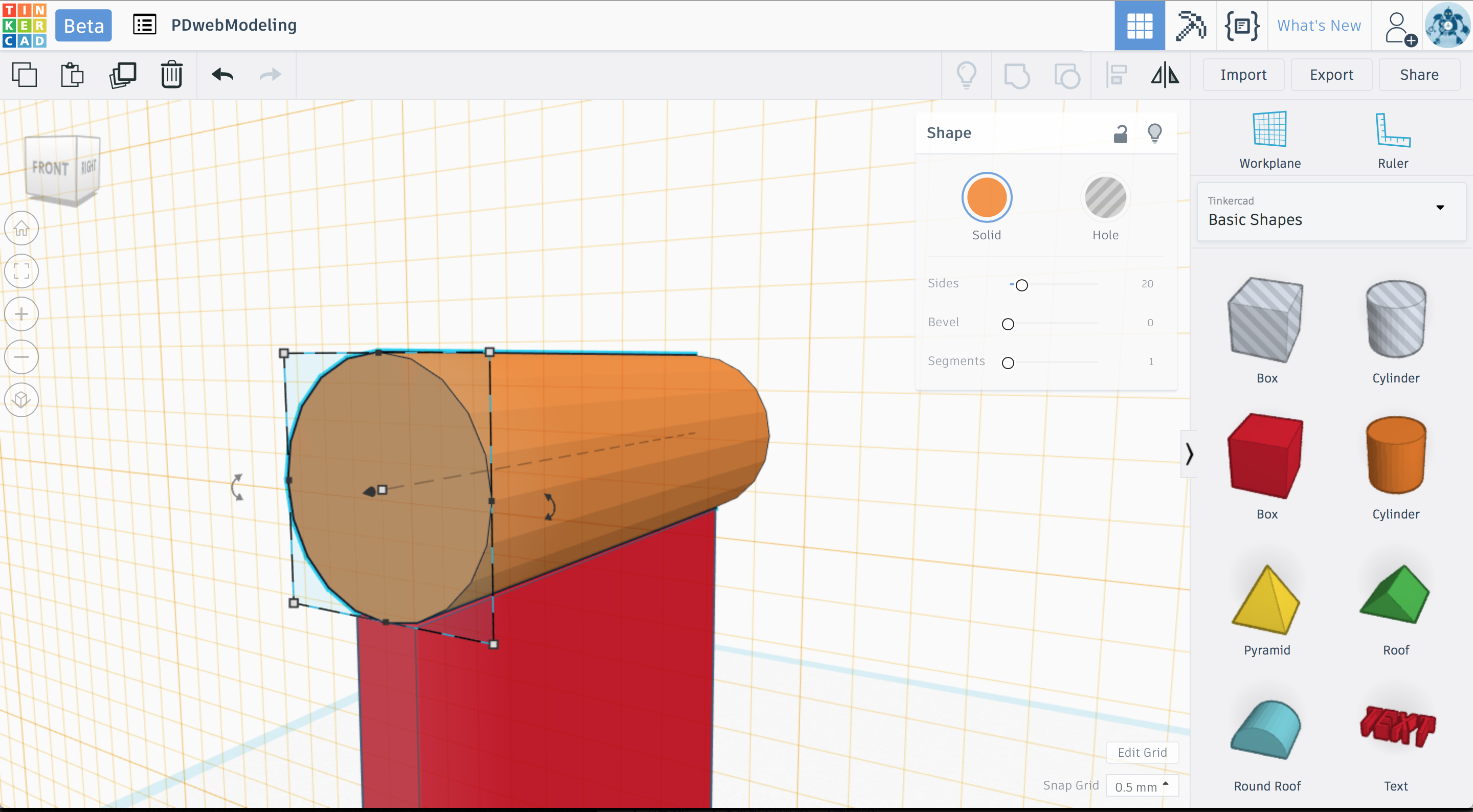Click the Duplicate toolbar icon
The image size is (1473, 812).
pos(122,75)
